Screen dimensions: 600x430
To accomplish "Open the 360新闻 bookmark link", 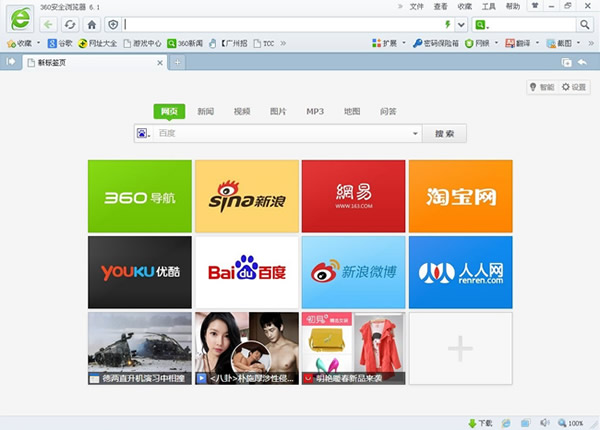I will point(185,43).
